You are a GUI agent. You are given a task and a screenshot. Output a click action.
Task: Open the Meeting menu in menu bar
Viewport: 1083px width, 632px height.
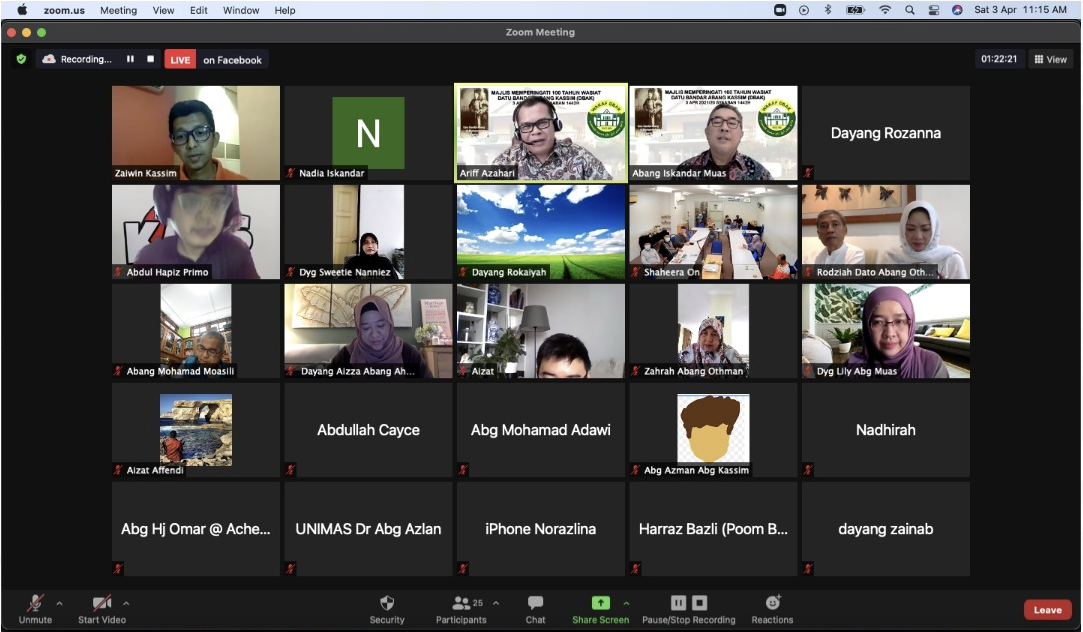tap(118, 10)
